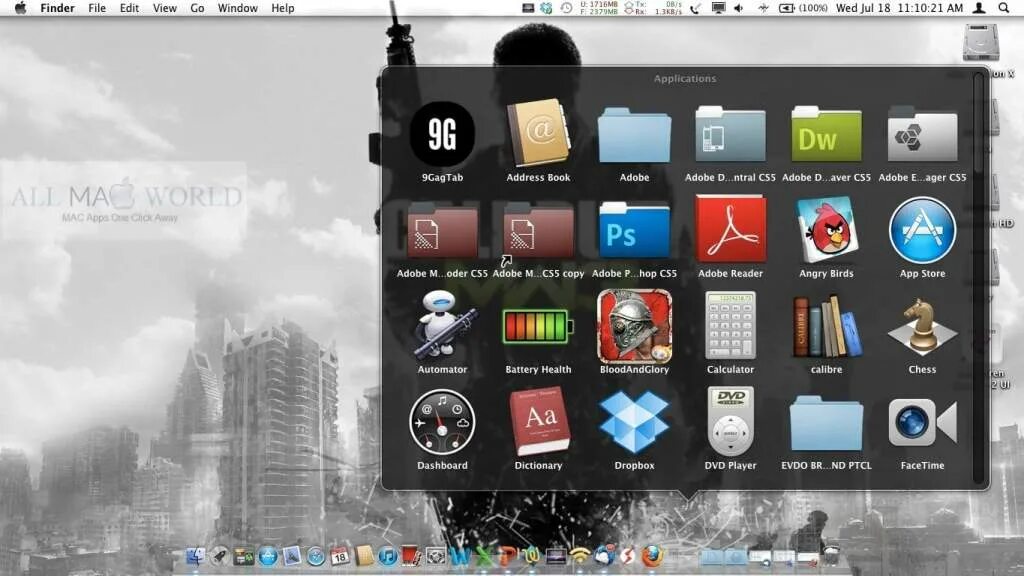1024x576 pixels.
Task: Click the Finder icon in the Dock
Action: [195, 556]
